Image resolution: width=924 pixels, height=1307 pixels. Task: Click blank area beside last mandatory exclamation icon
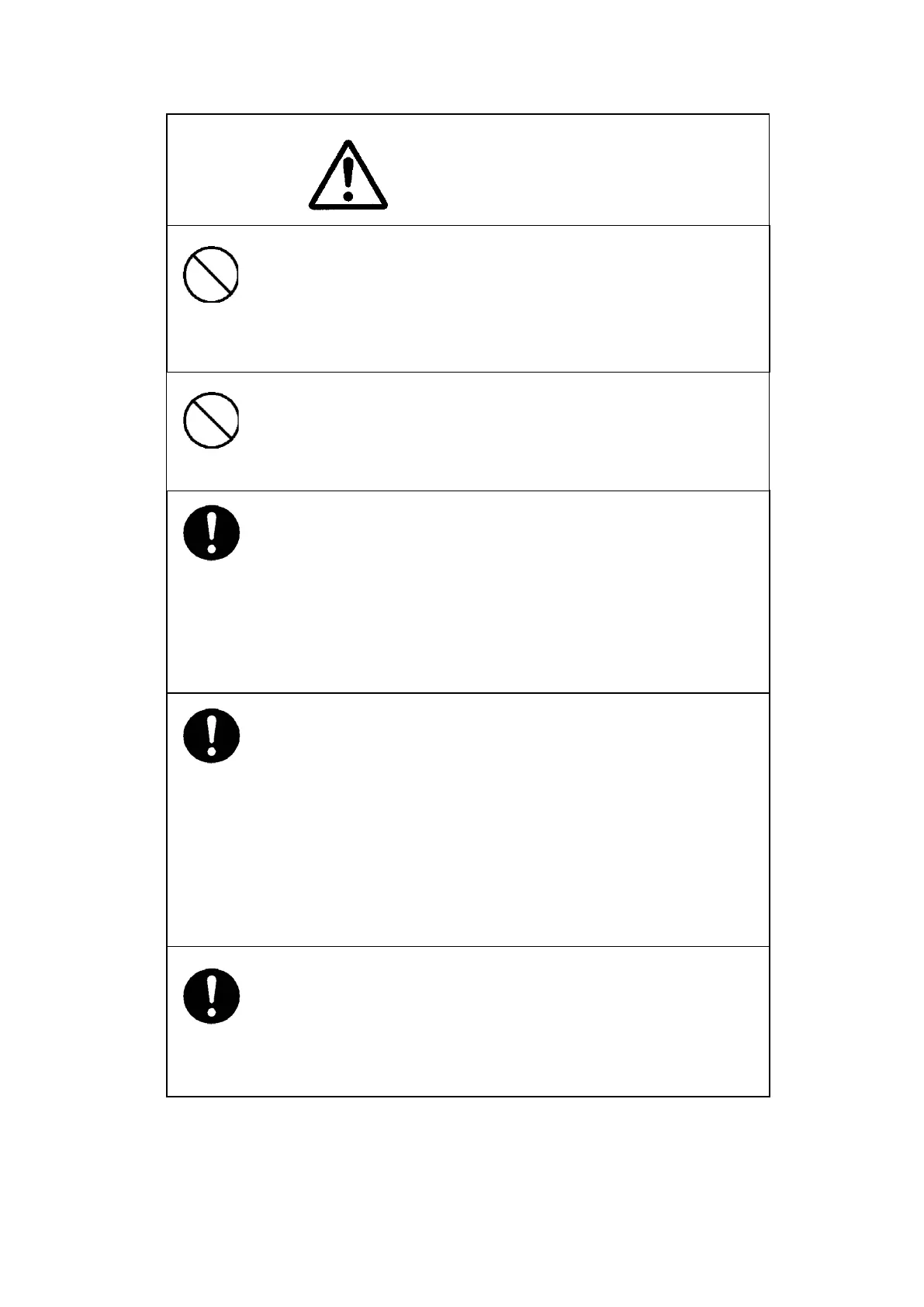504,1021
